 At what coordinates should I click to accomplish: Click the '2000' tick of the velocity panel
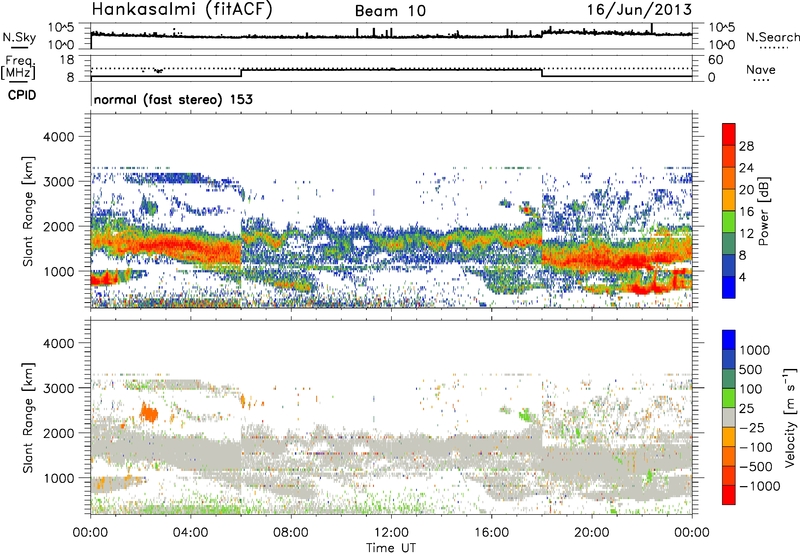tap(59, 433)
